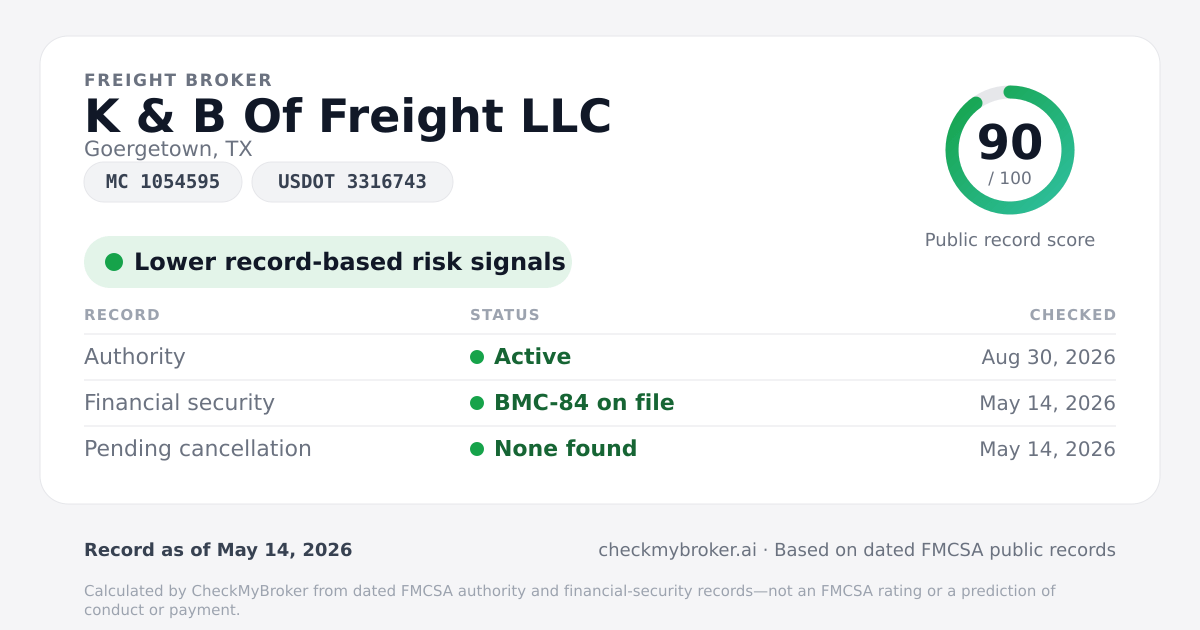Screen dimensions: 1200x630
Task: Click the RECORD column header
Action: (x=122, y=315)
